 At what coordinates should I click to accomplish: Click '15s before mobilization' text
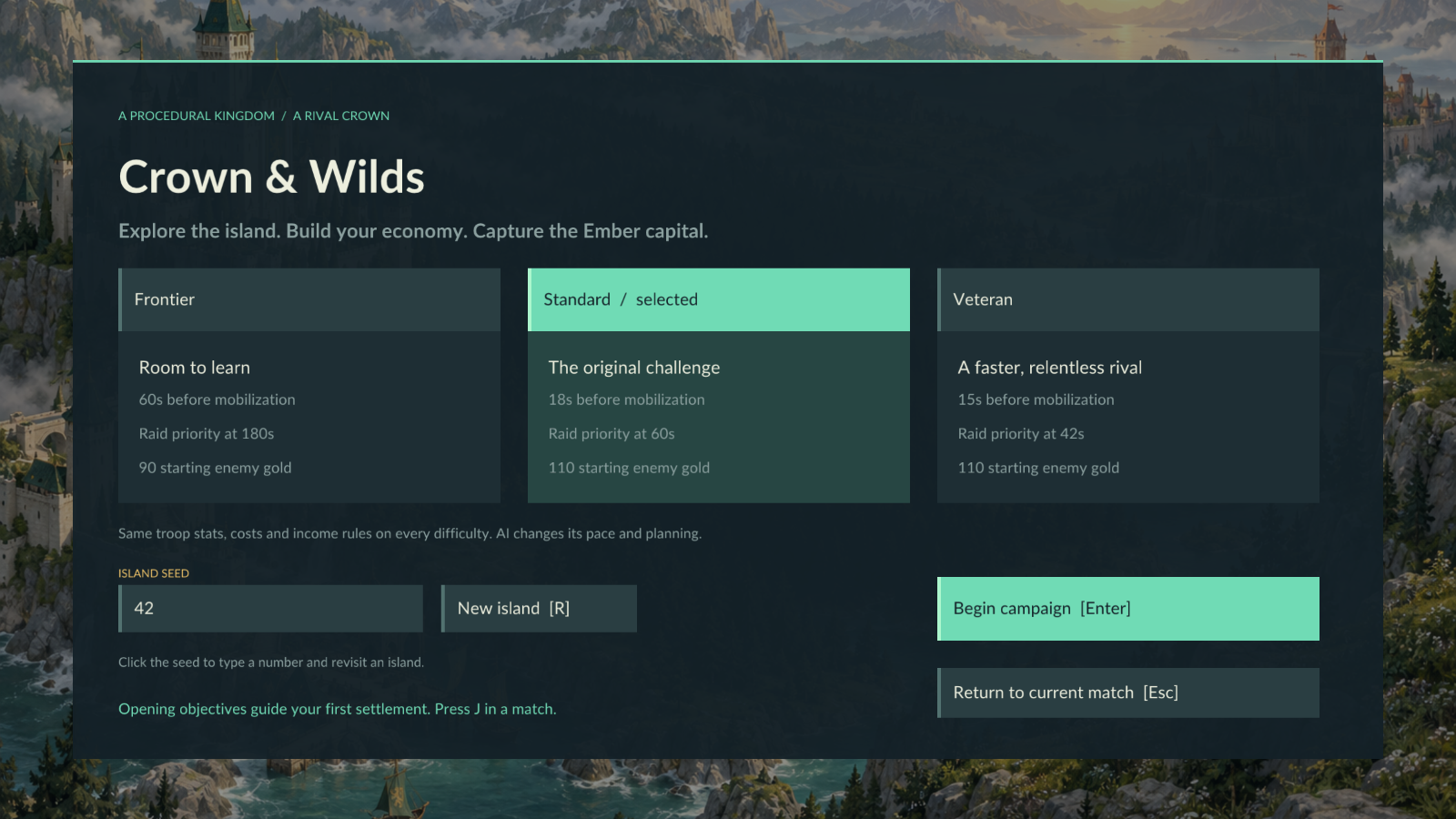point(1036,399)
